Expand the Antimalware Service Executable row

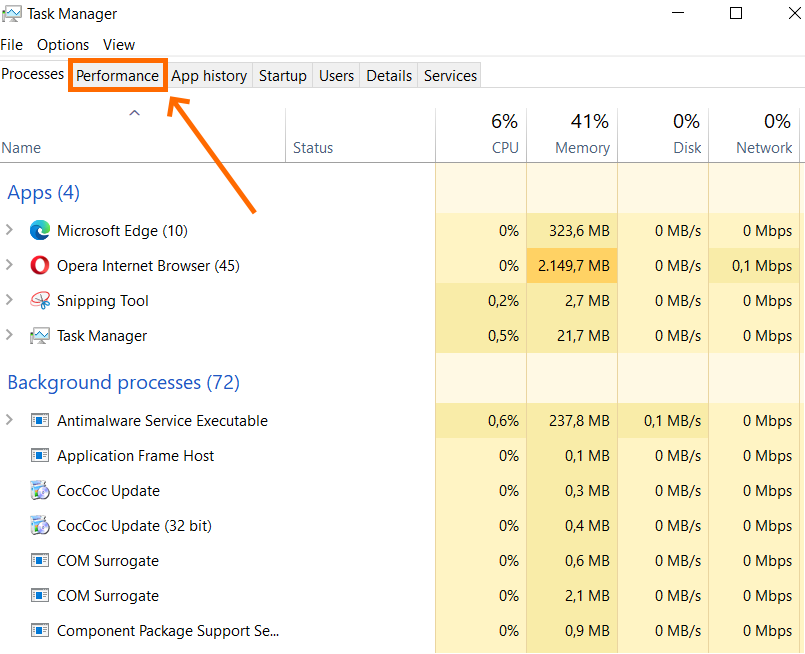[x=10, y=420]
